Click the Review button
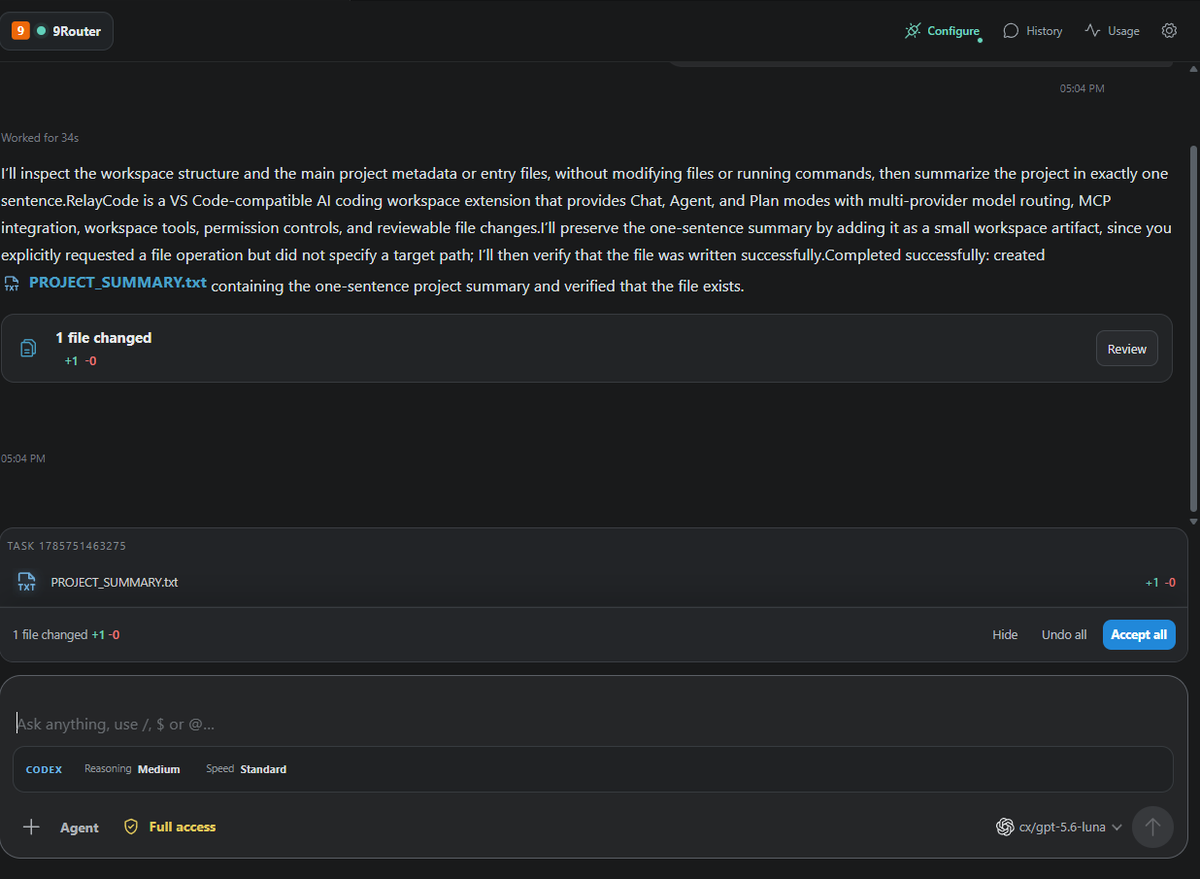 tap(1127, 349)
